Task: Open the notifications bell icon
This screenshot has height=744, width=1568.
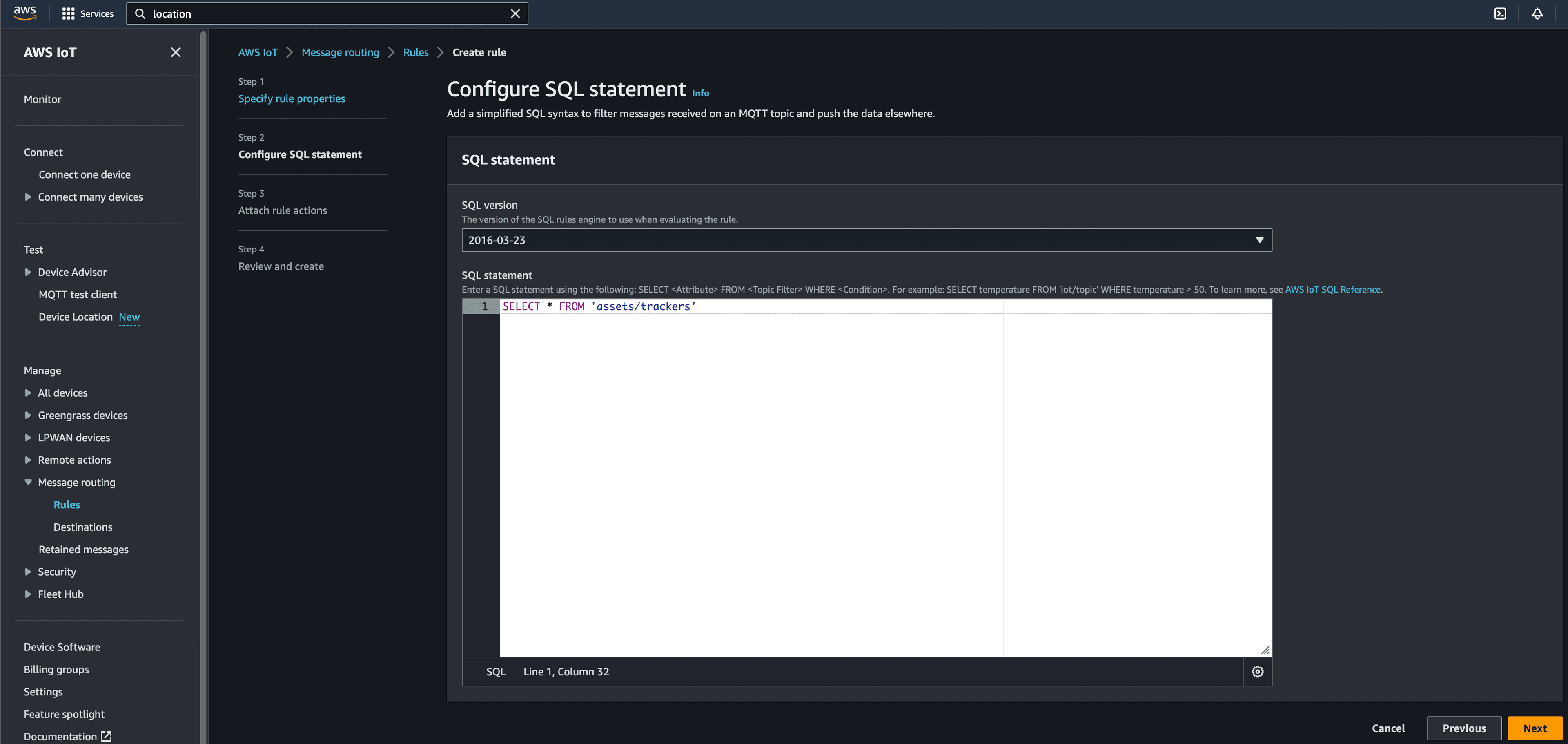Action: (x=1537, y=13)
